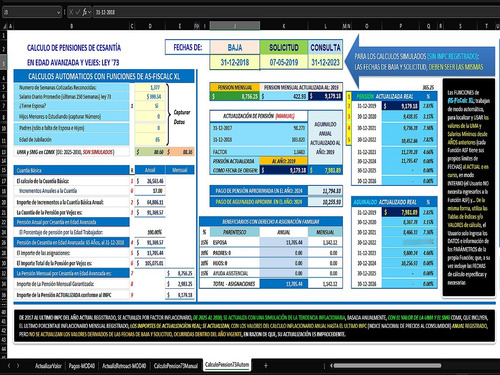Click the CONSULTA header cell

click(325, 47)
